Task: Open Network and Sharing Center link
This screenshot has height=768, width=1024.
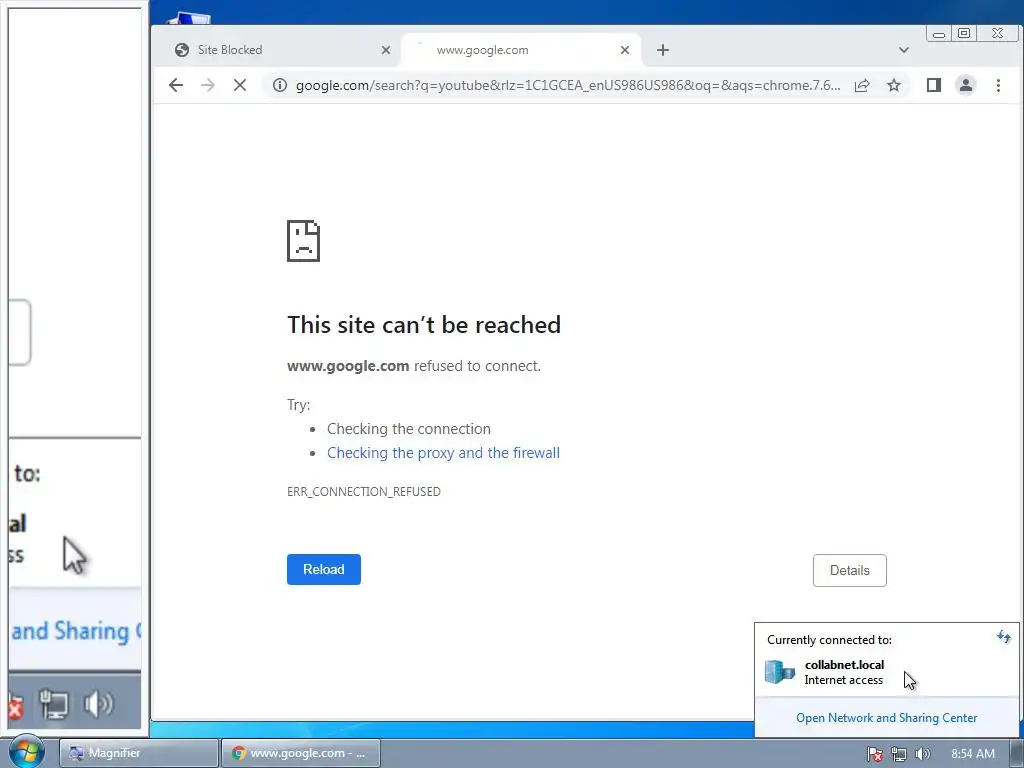Action: 886,718
